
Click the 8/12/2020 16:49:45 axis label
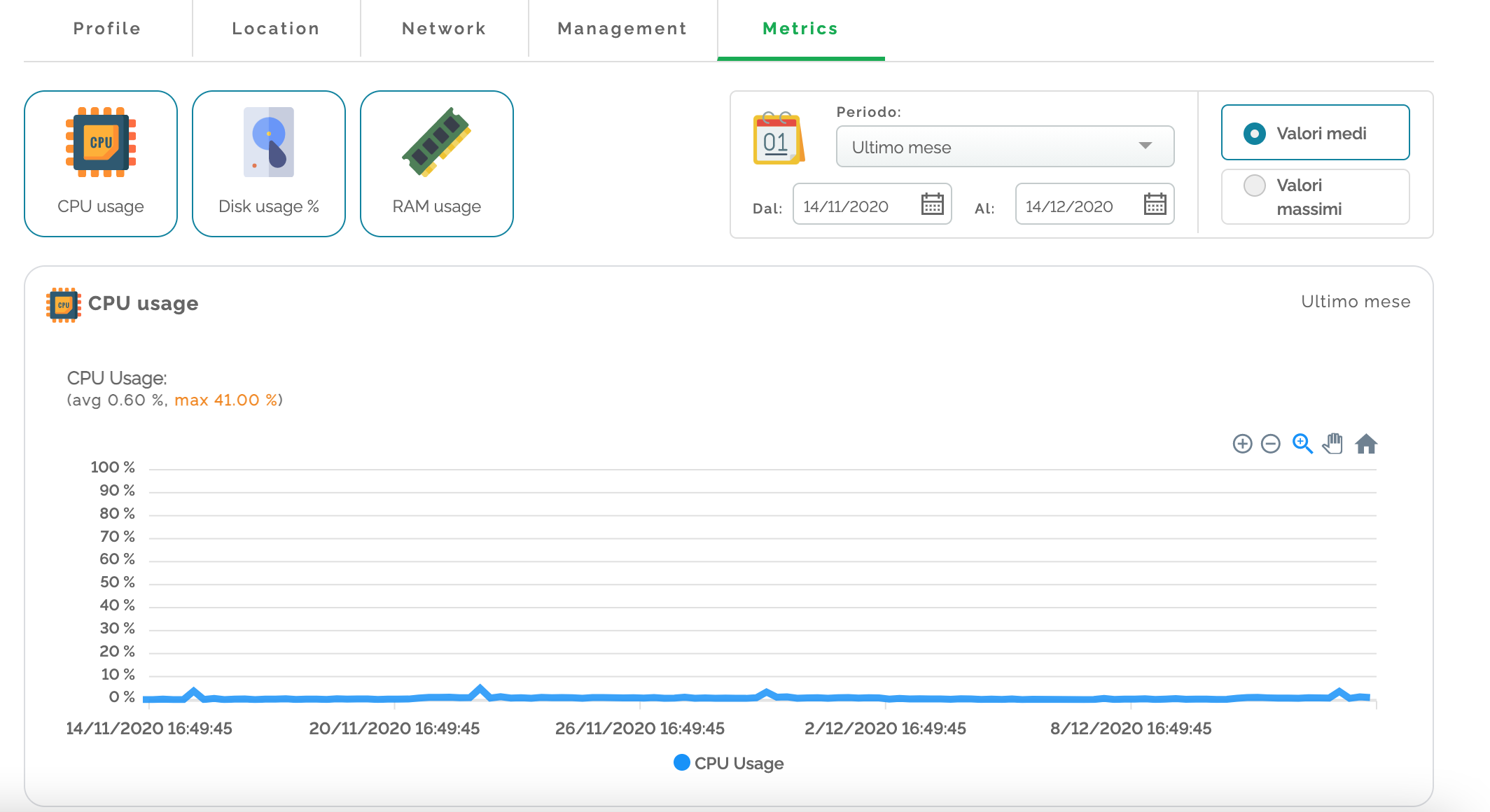click(x=1131, y=728)
